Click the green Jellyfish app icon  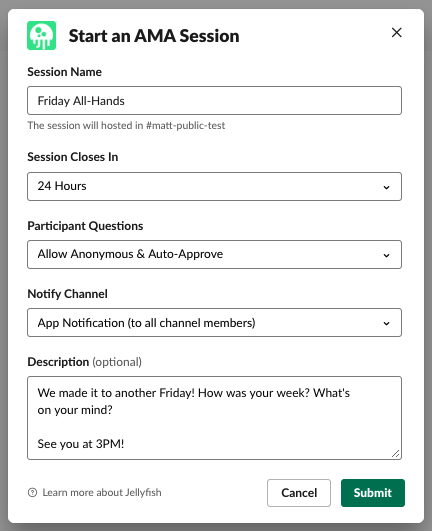pyautogui.click(x=41, y=36)
